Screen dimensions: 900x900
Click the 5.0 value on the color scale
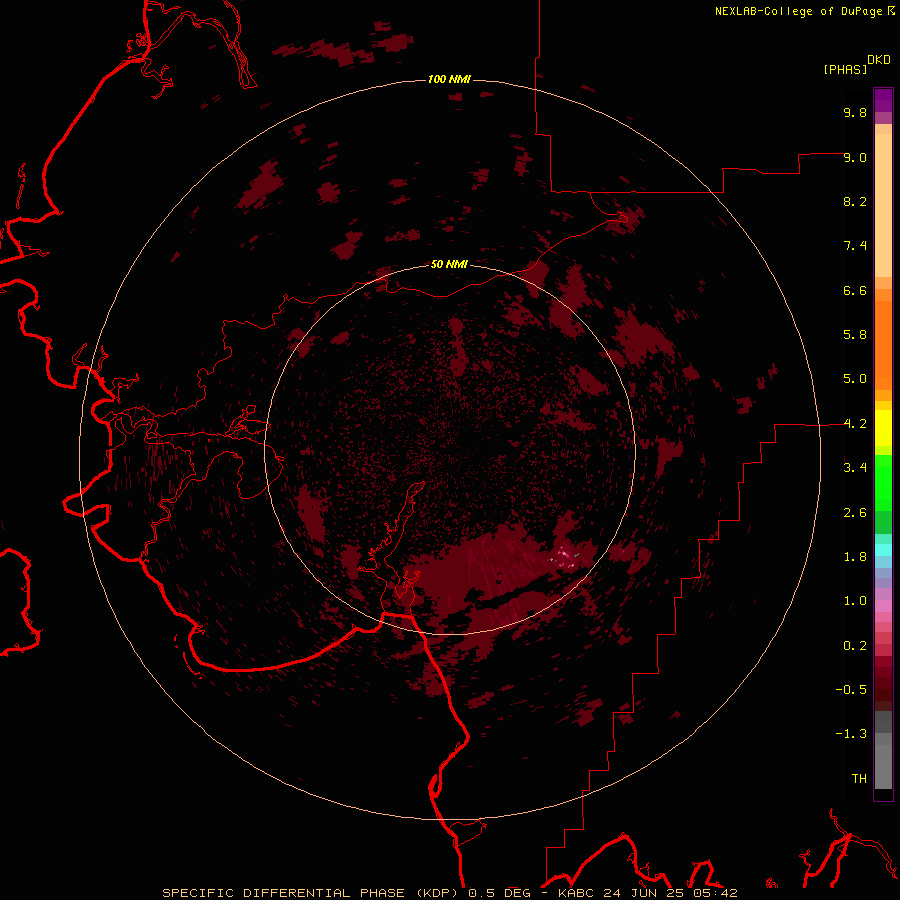pos(855,379)
